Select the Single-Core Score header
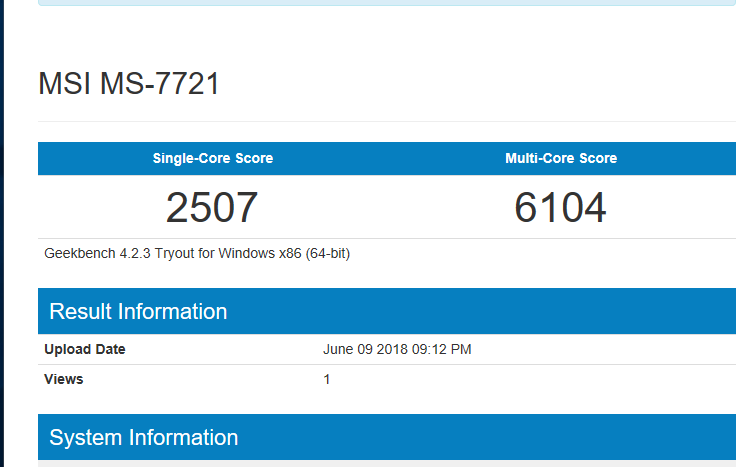 (x=213, y=158)
